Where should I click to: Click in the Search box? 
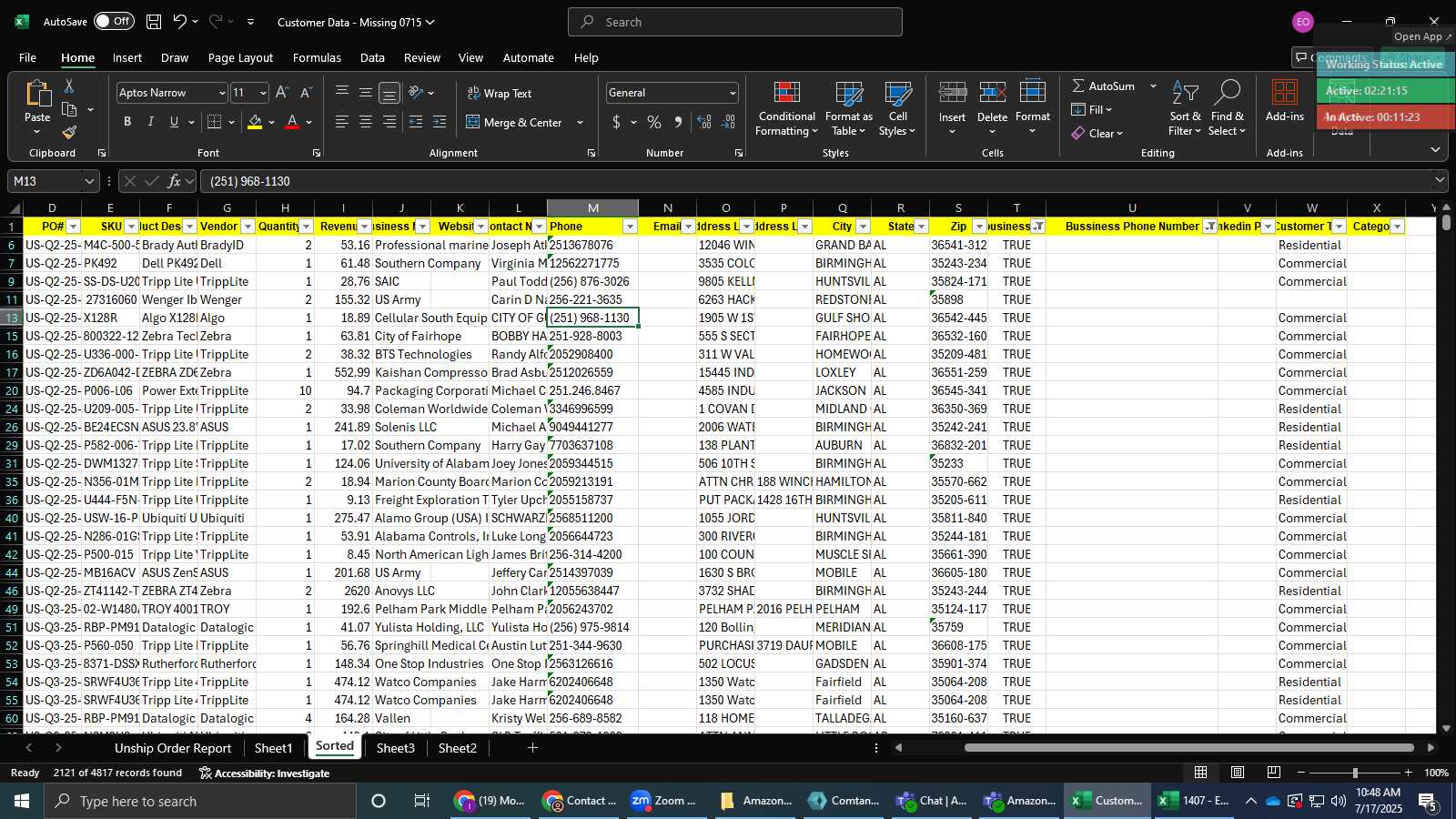735,22
